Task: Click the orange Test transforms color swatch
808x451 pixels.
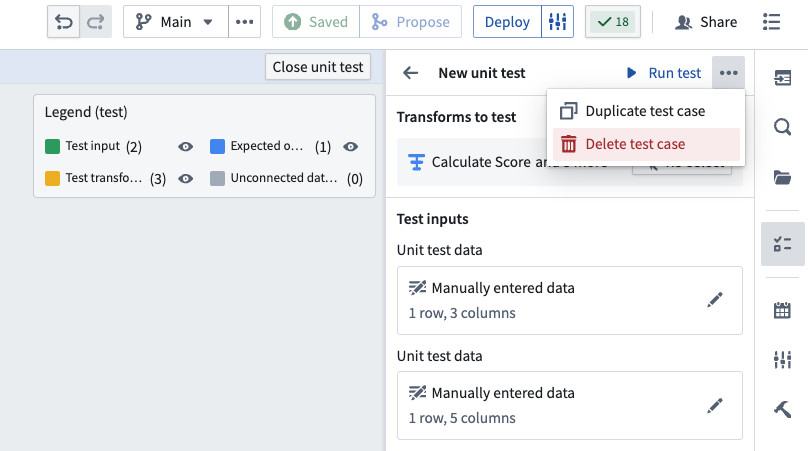Action: click(x=53, y=178)
